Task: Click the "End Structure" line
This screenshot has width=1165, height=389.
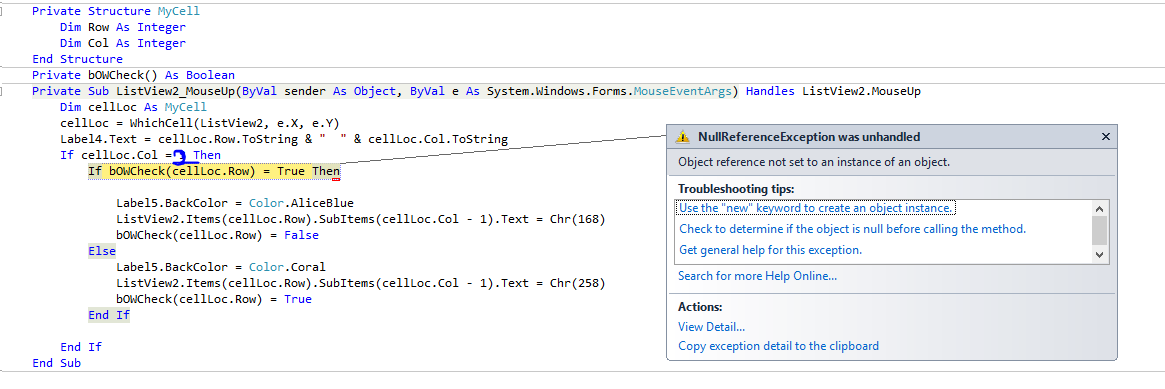Action: point(77,59)
